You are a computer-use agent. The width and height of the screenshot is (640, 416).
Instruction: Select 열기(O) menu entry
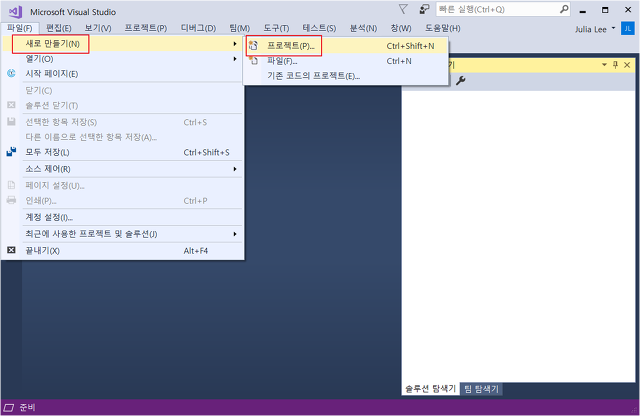pyautogui.click(x=122, y=59)
